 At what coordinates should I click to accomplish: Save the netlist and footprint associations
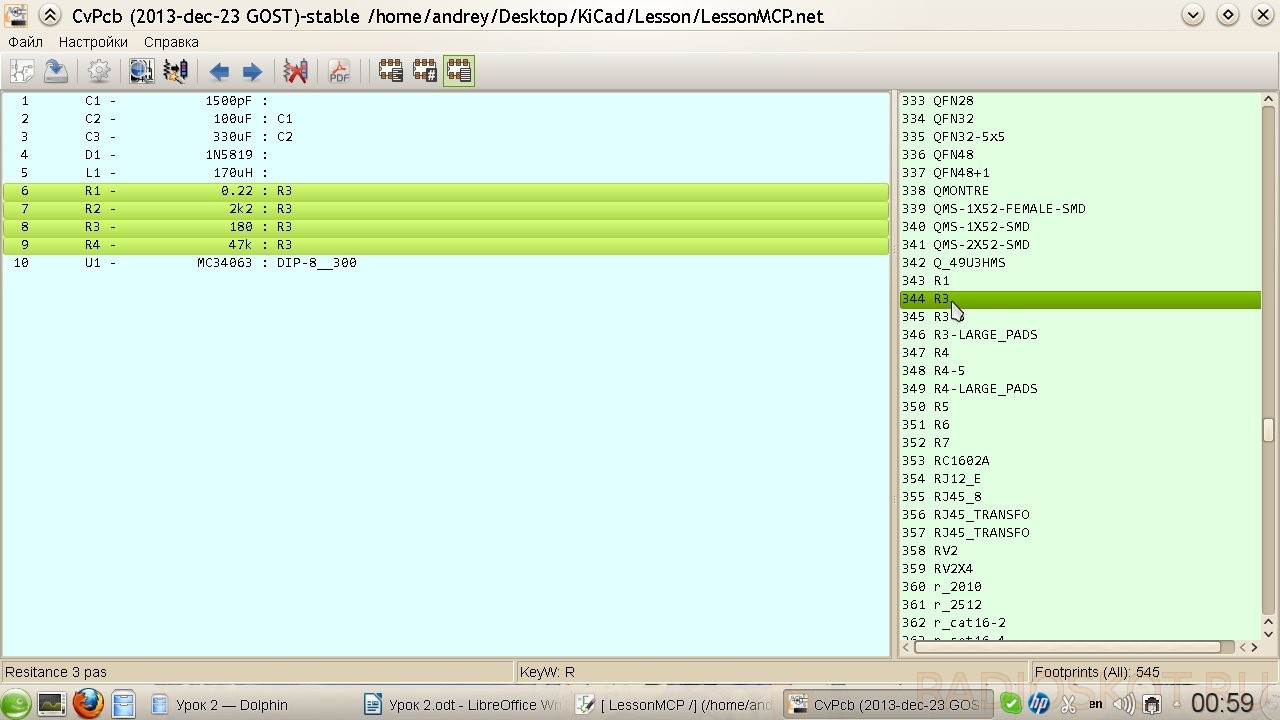coord(56,71)
